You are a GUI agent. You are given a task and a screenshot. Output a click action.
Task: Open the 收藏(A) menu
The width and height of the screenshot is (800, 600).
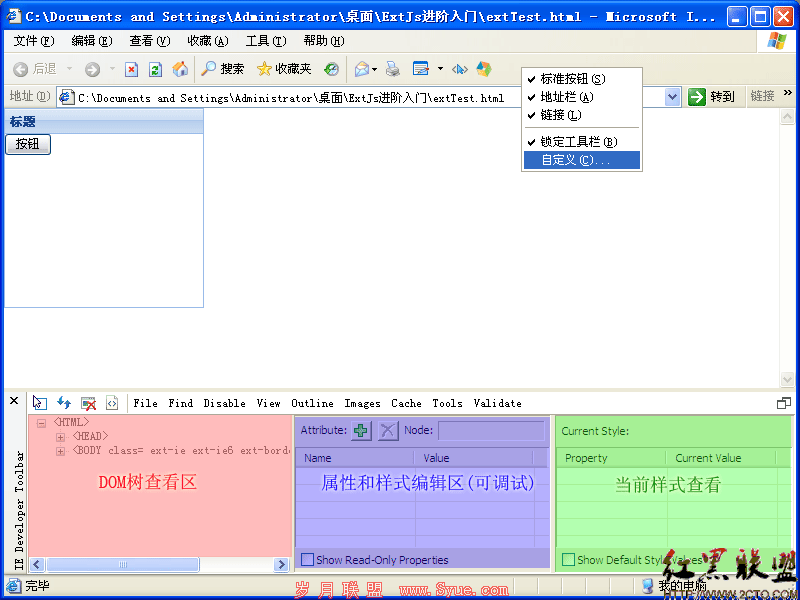(x=208, y=41)
